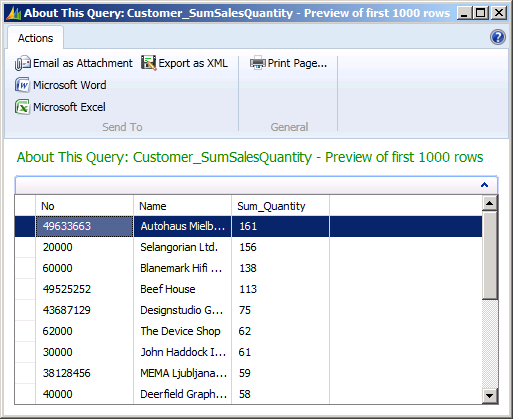This screenshot has width=513, height=419.
Task: Select customer number 49633663 cell
Action: click(x=84, y=226)
